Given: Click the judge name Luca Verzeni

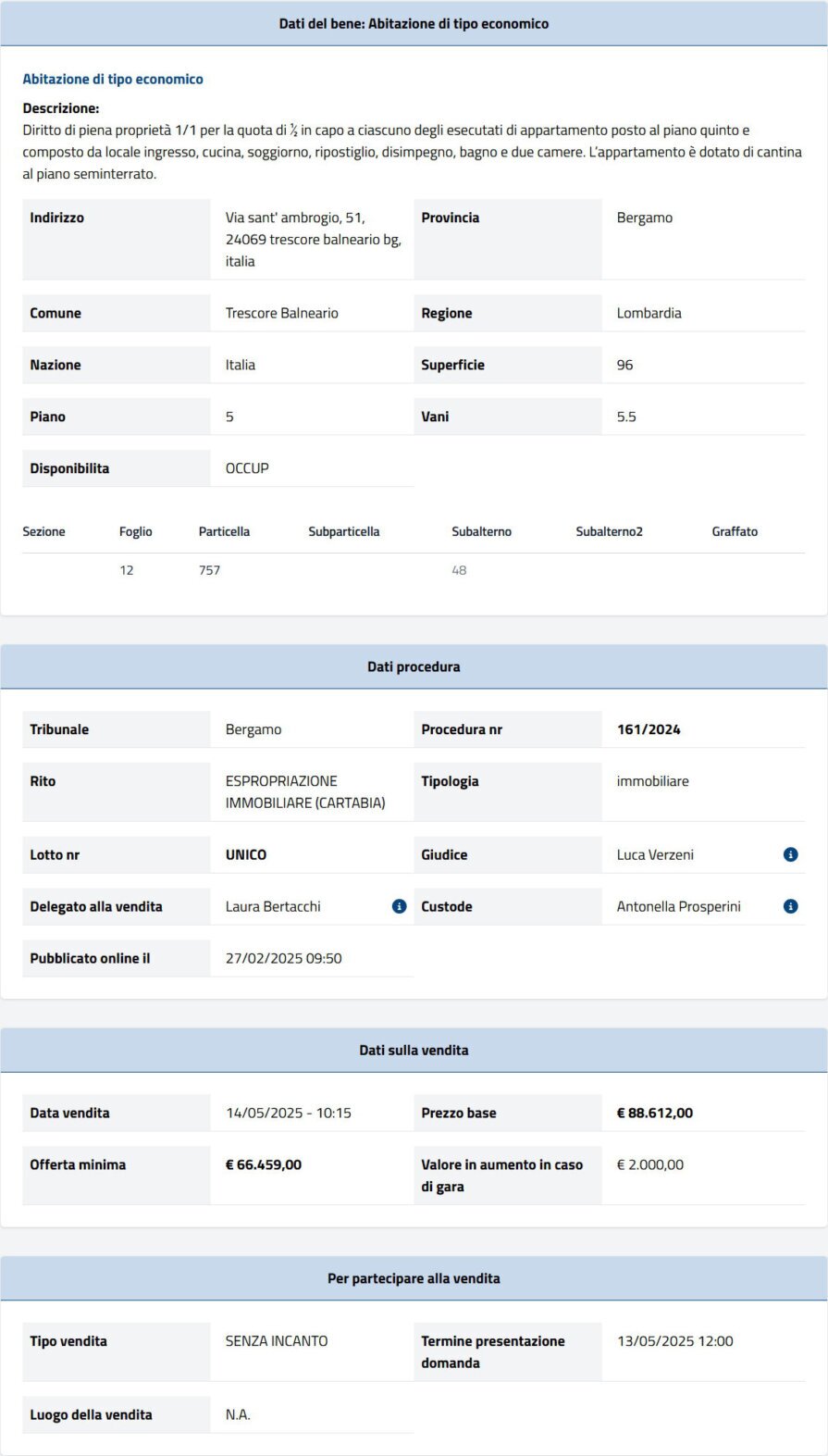Looking at the screenshot, I should (655, 854).
